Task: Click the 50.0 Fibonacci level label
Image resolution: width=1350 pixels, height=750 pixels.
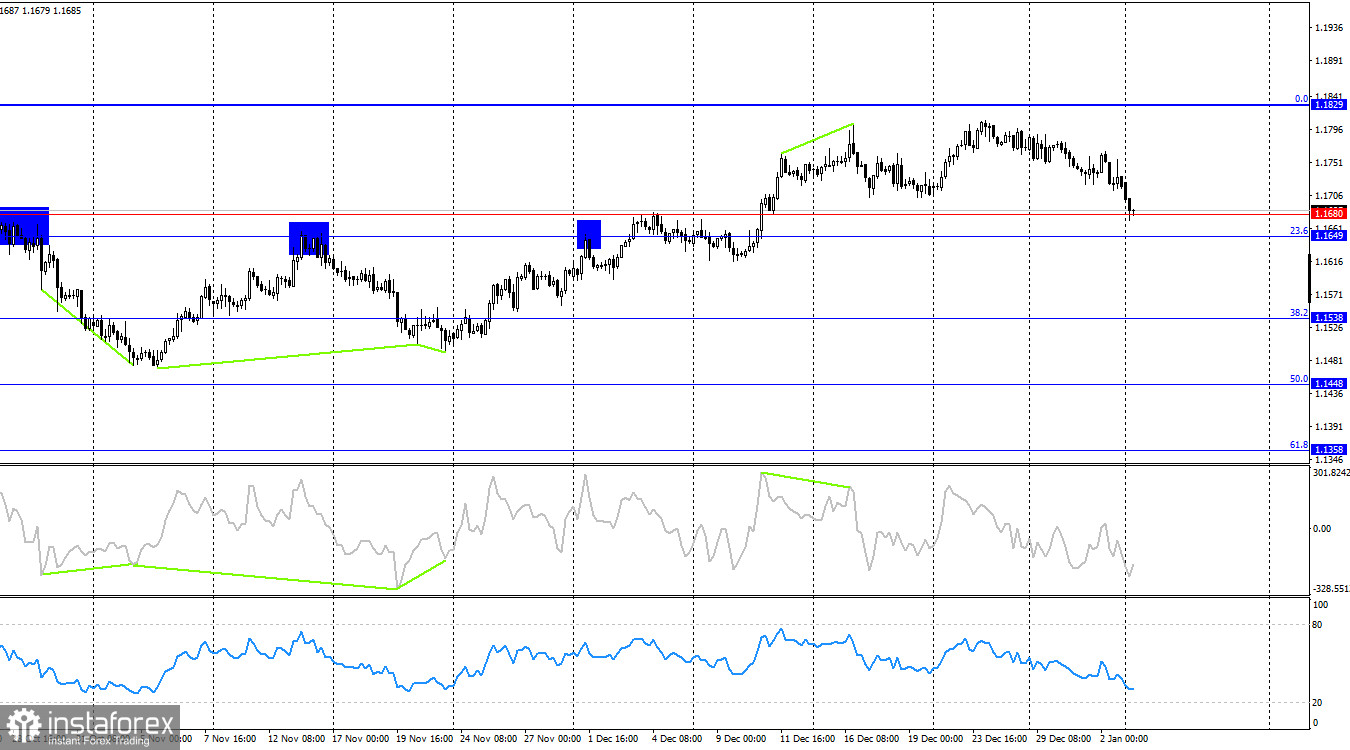Action: (1298, 377)
